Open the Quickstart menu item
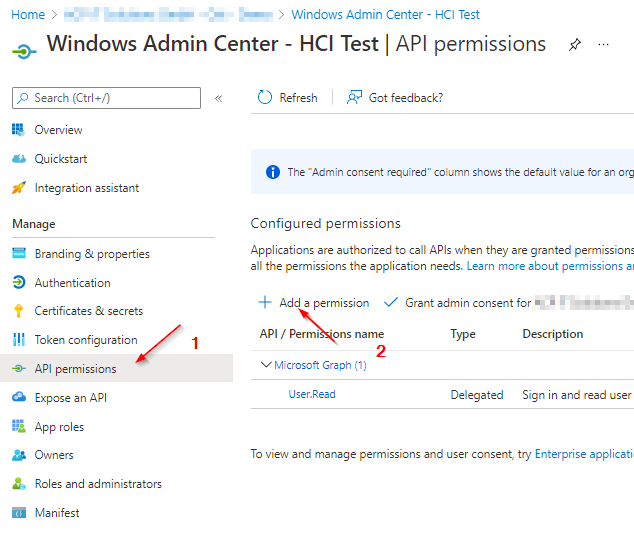Viewport: 634px width, 540px height. coord(61,159)
